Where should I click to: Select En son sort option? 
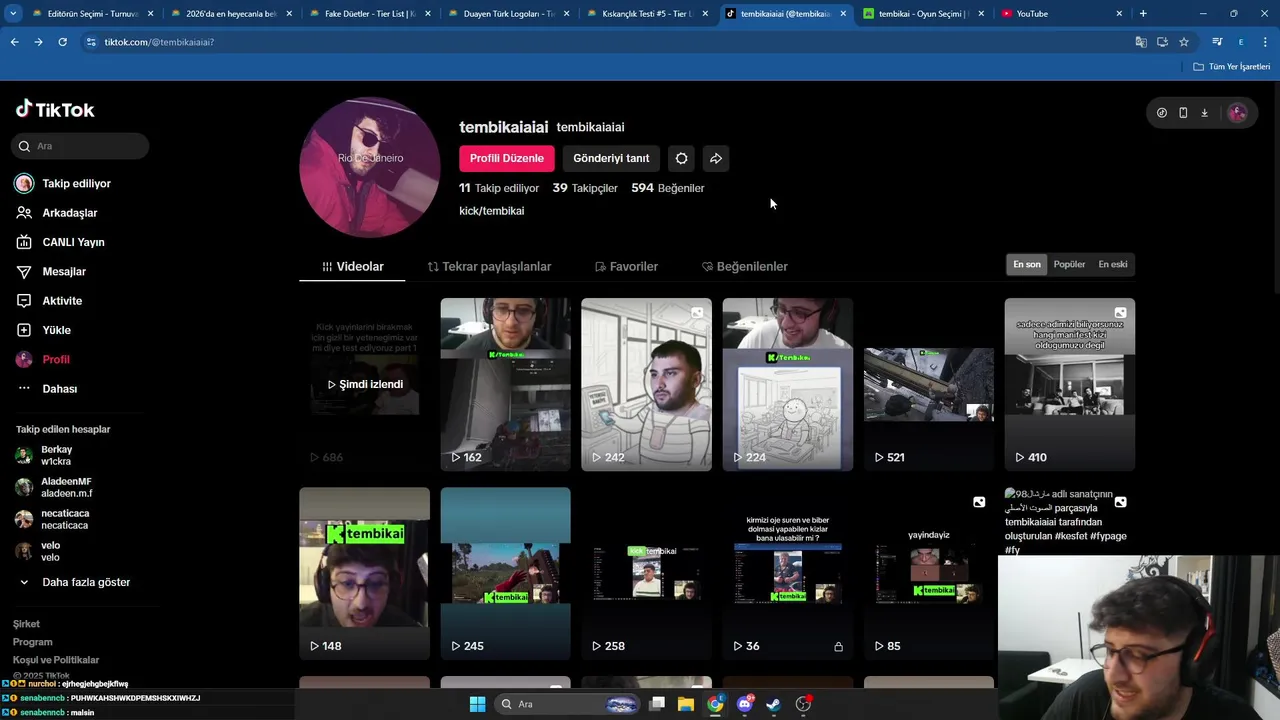(x=1027, y=264)
